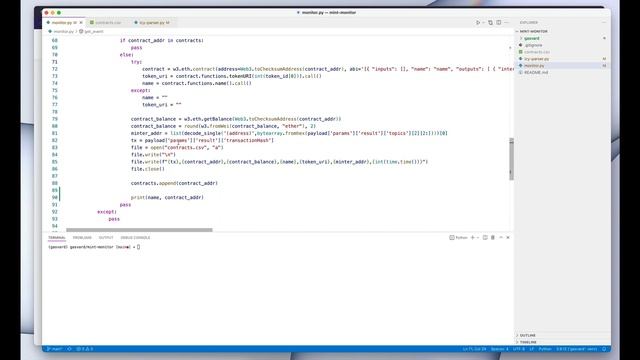Open .gitignore from the Explorer

(533, 45)
